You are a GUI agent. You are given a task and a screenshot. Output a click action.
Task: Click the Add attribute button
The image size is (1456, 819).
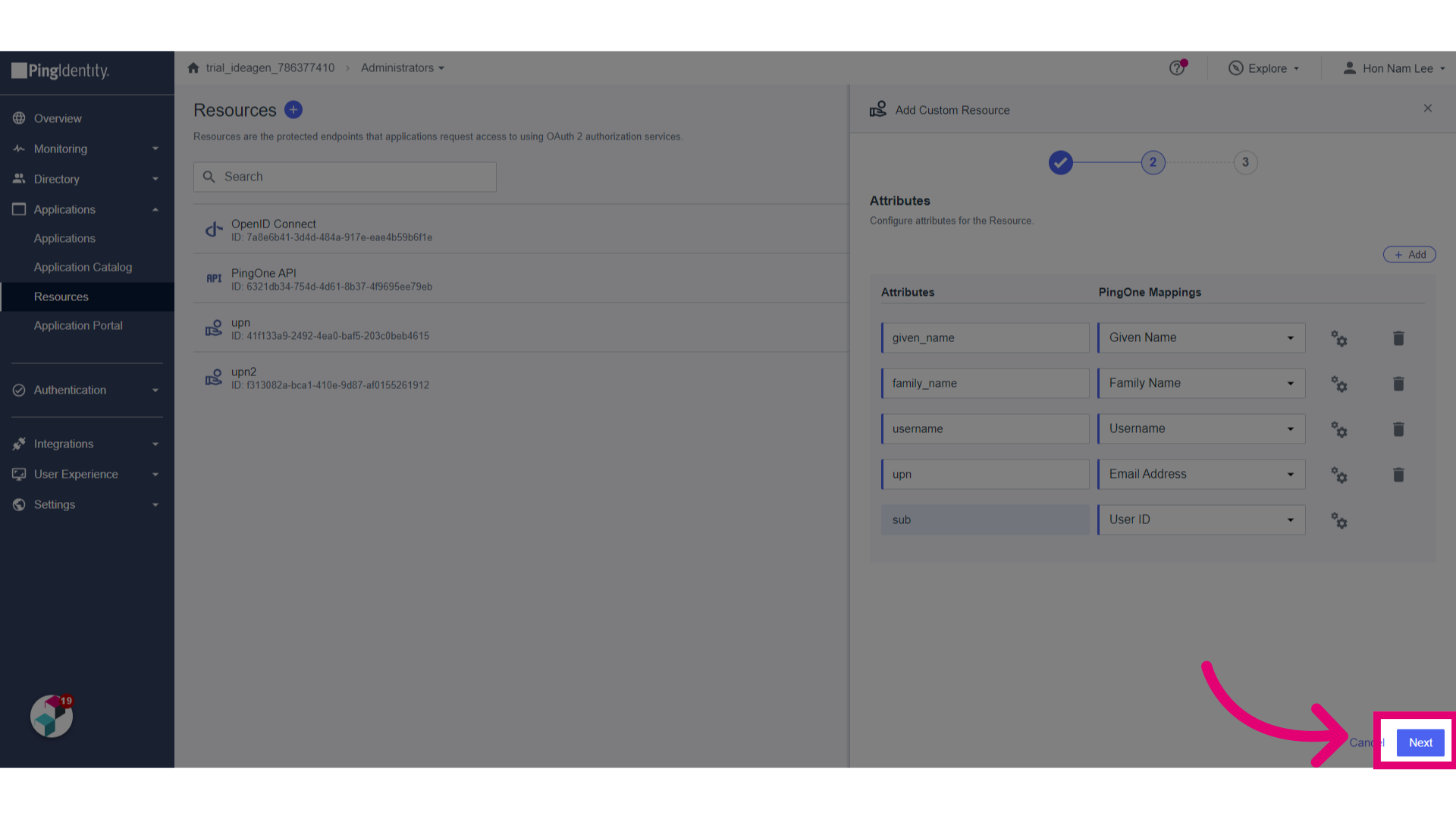click(x=1410, y=255)
